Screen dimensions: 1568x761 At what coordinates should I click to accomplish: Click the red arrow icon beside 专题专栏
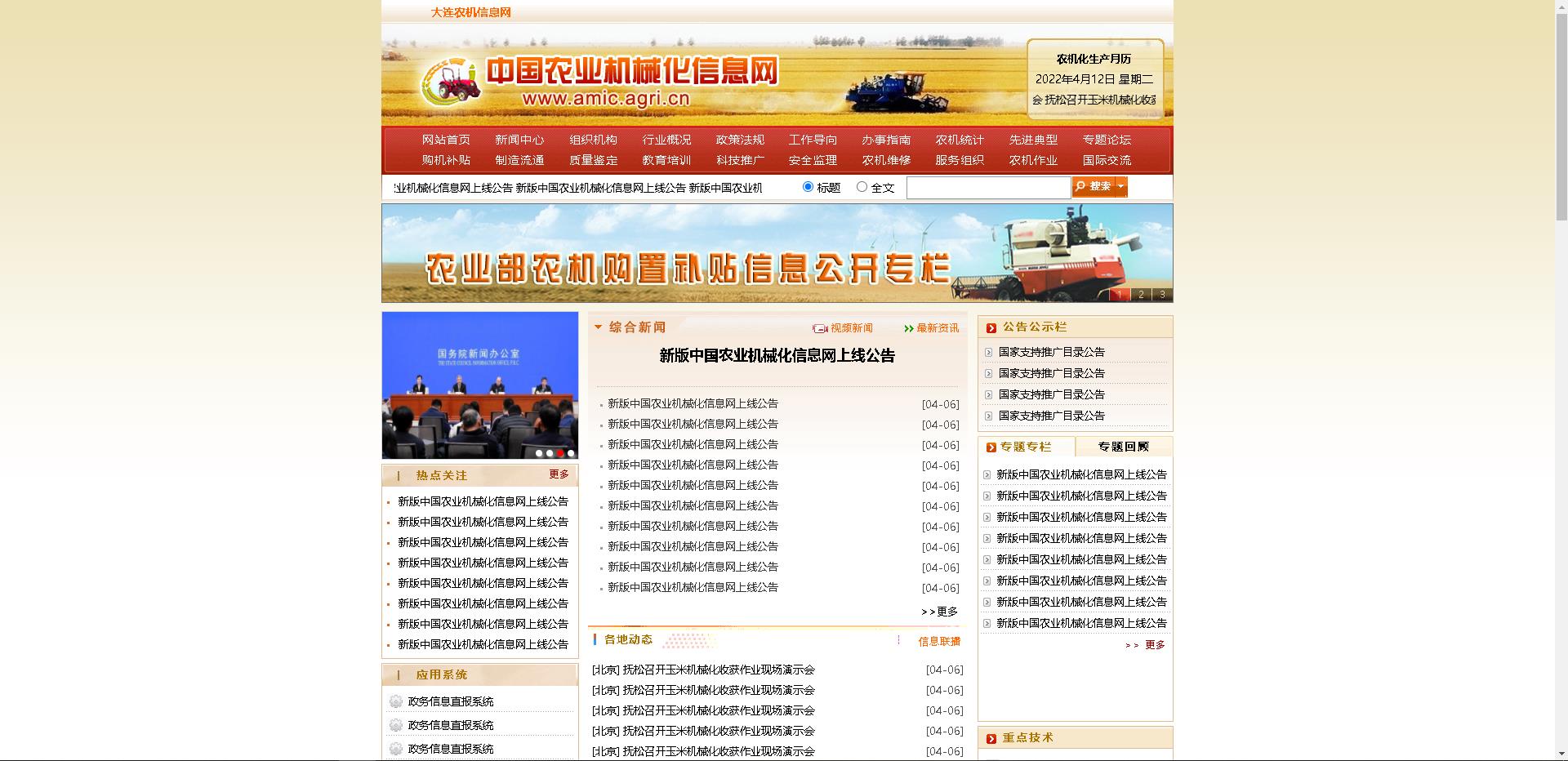pyautogui.click(x=991, y=447)
